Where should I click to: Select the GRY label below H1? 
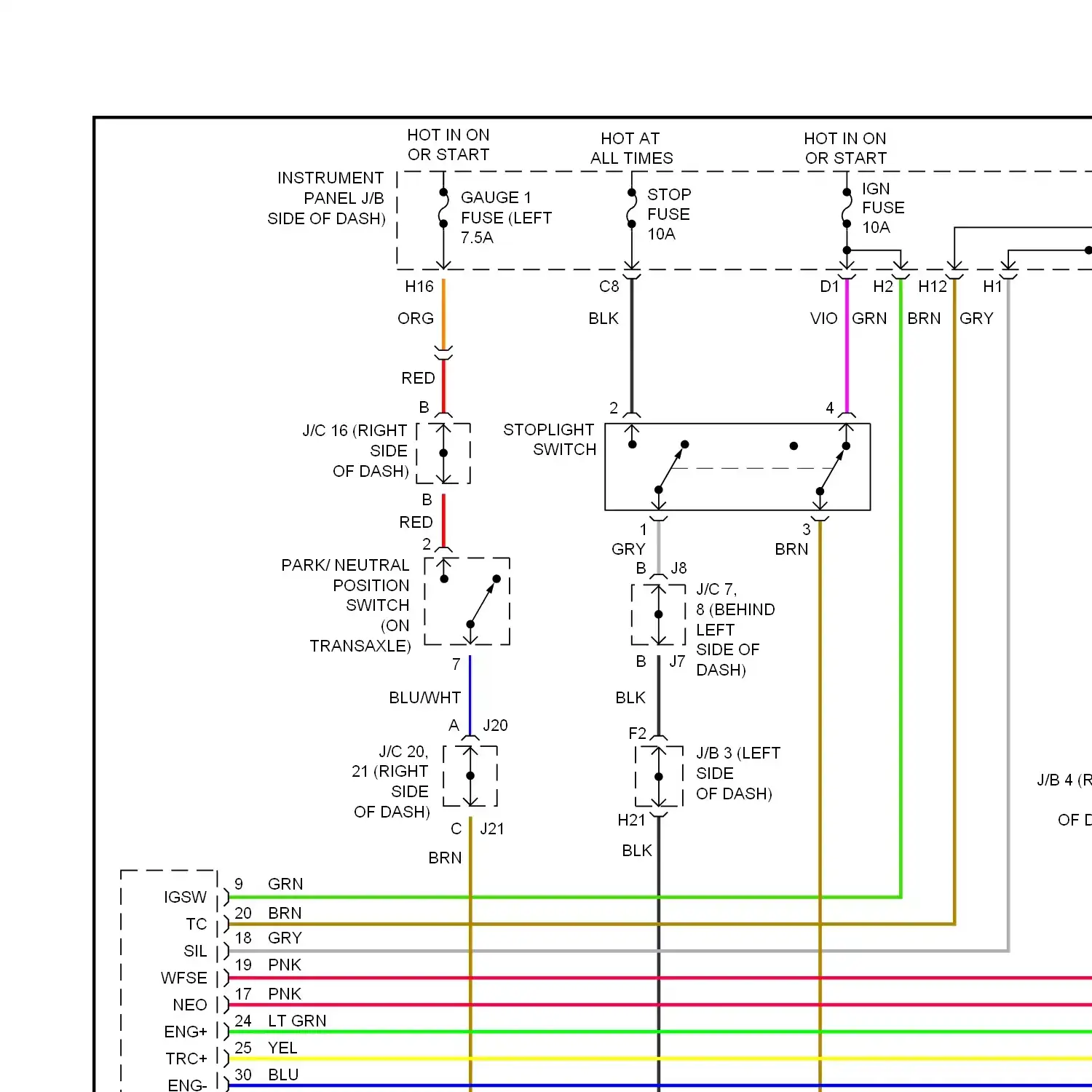(x=976, y=319)
